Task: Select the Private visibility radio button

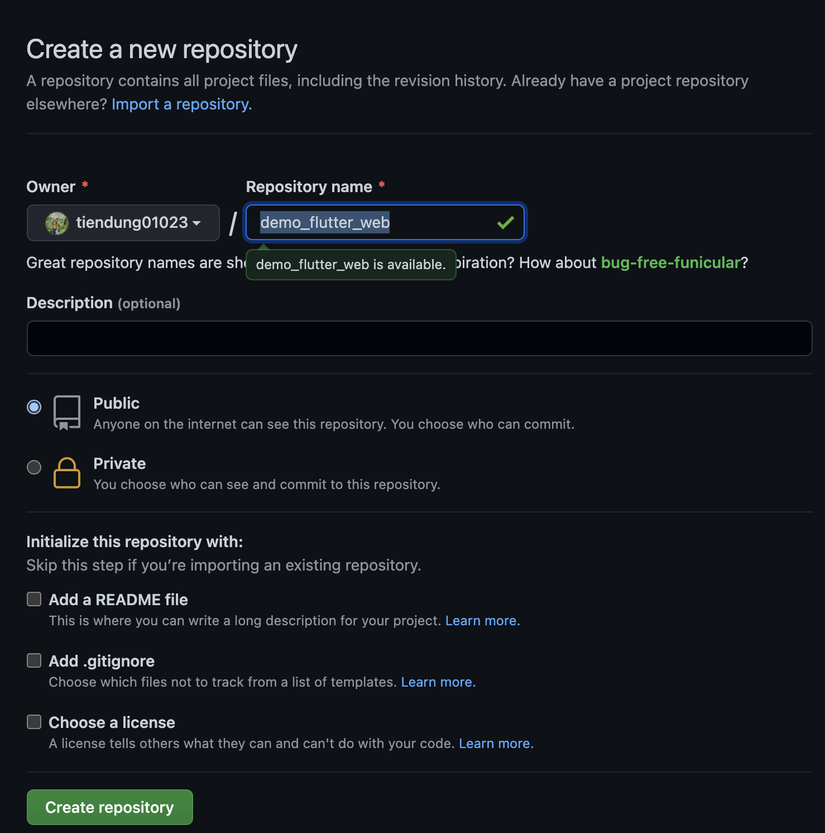Action: click(x=34, y=467)
